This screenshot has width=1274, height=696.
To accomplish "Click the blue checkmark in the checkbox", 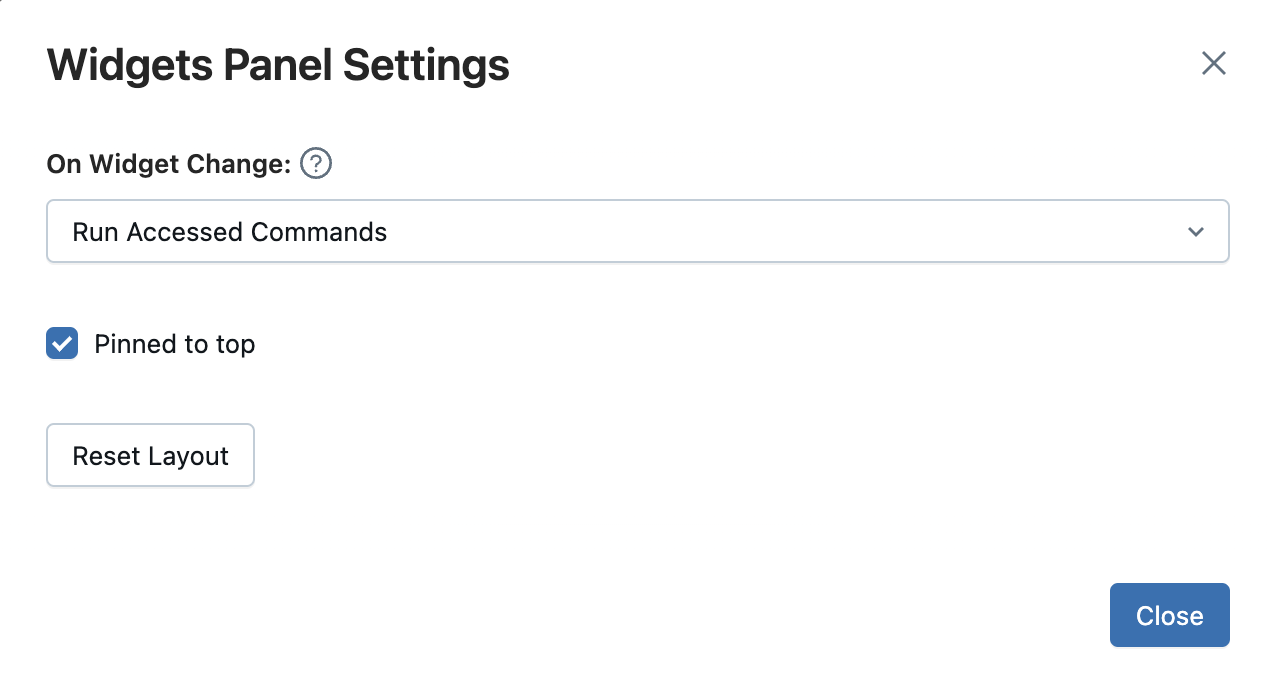I will (61, 343).
